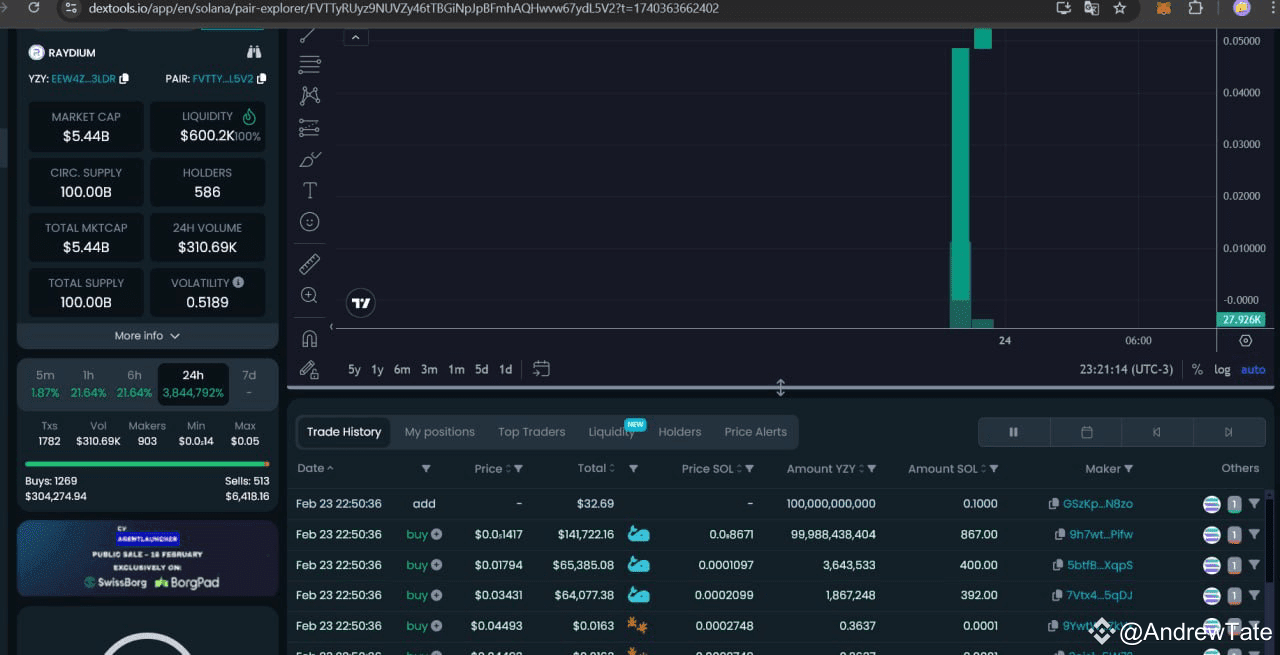1280x655 pixels.
Task: Toggle auto scale on chart
Action: click(x=1253, y=369)
